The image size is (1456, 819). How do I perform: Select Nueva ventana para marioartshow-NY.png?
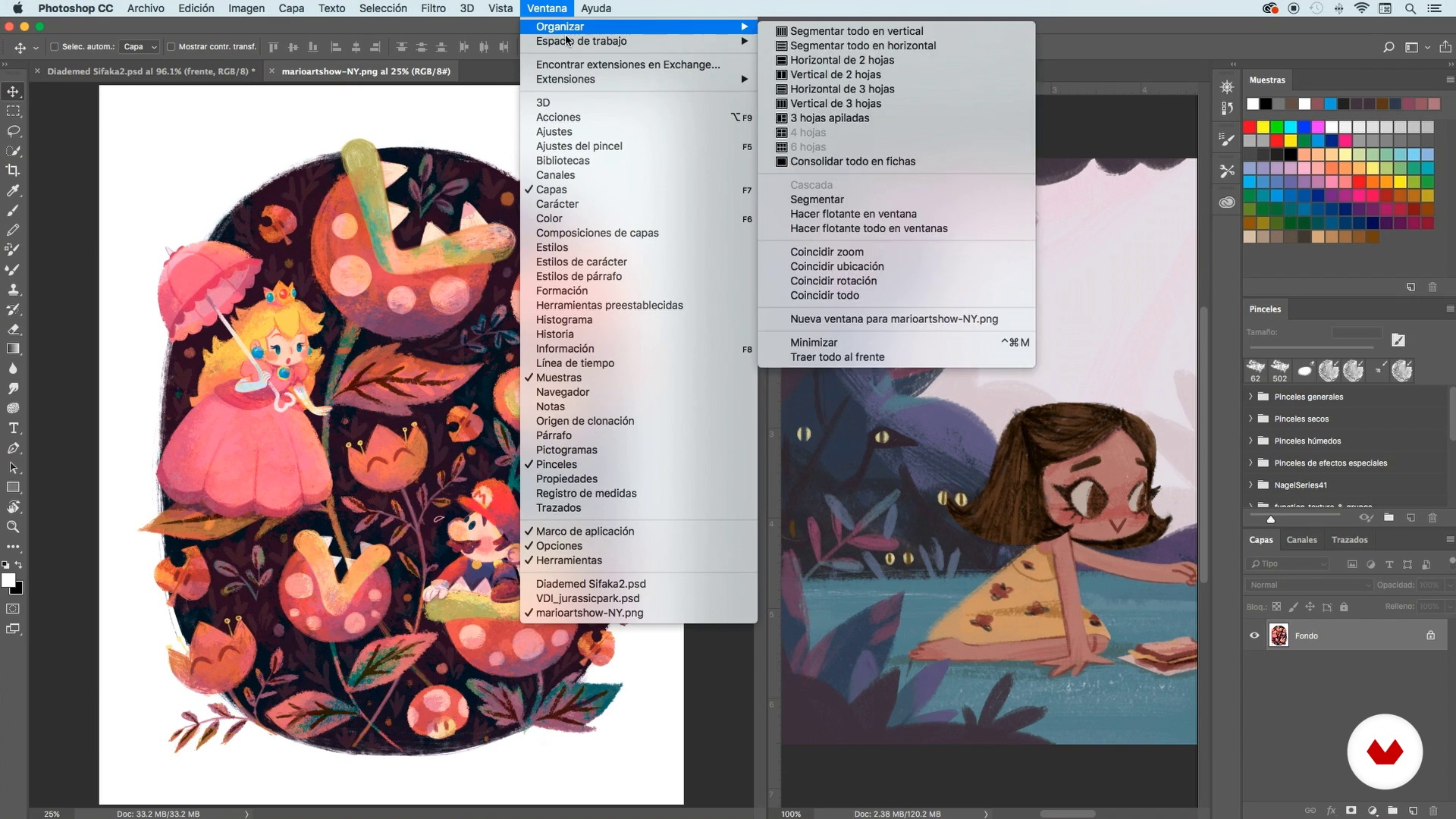[896, 319]
